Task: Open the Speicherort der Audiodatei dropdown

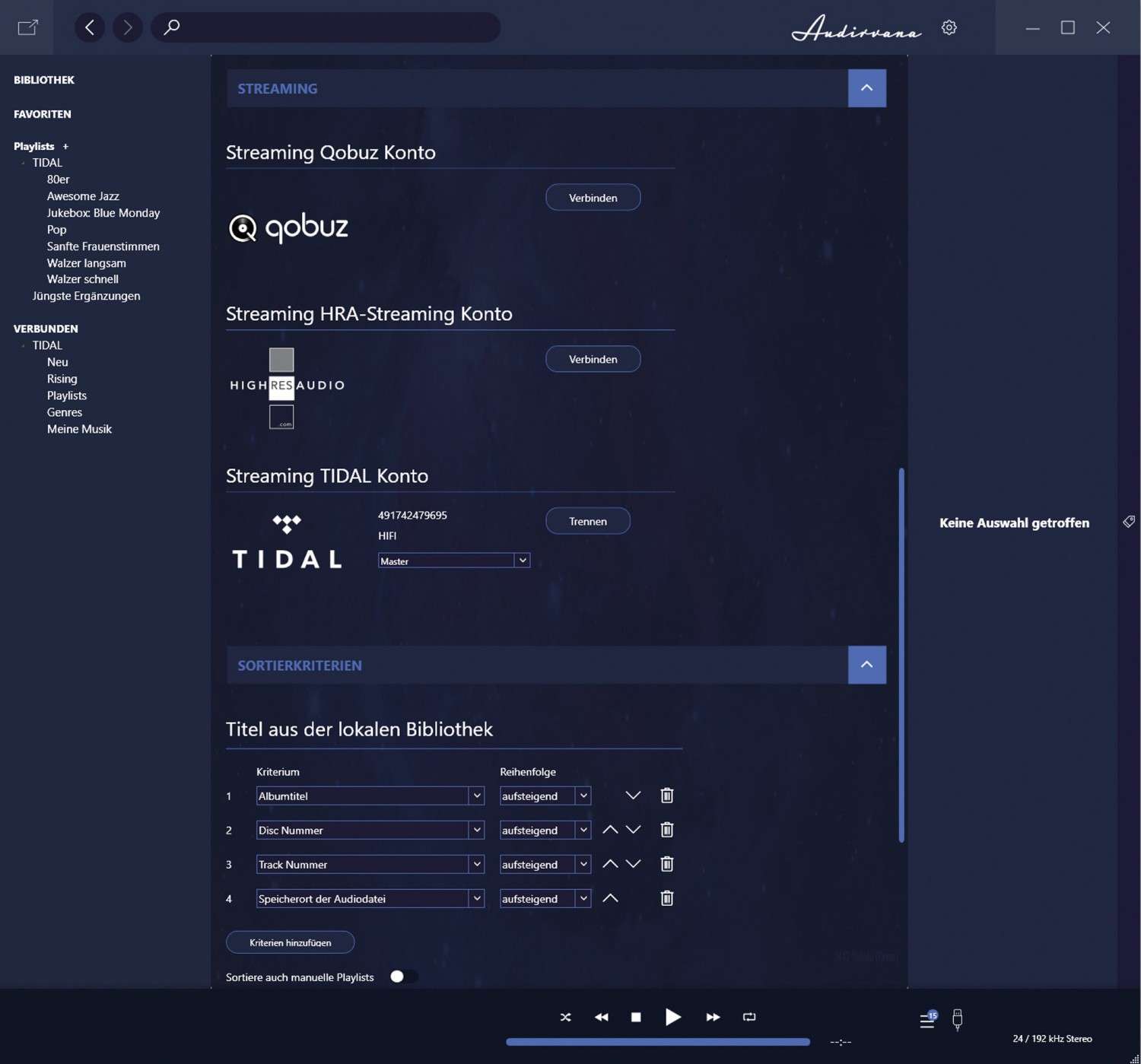Action: tap(370, 898)
